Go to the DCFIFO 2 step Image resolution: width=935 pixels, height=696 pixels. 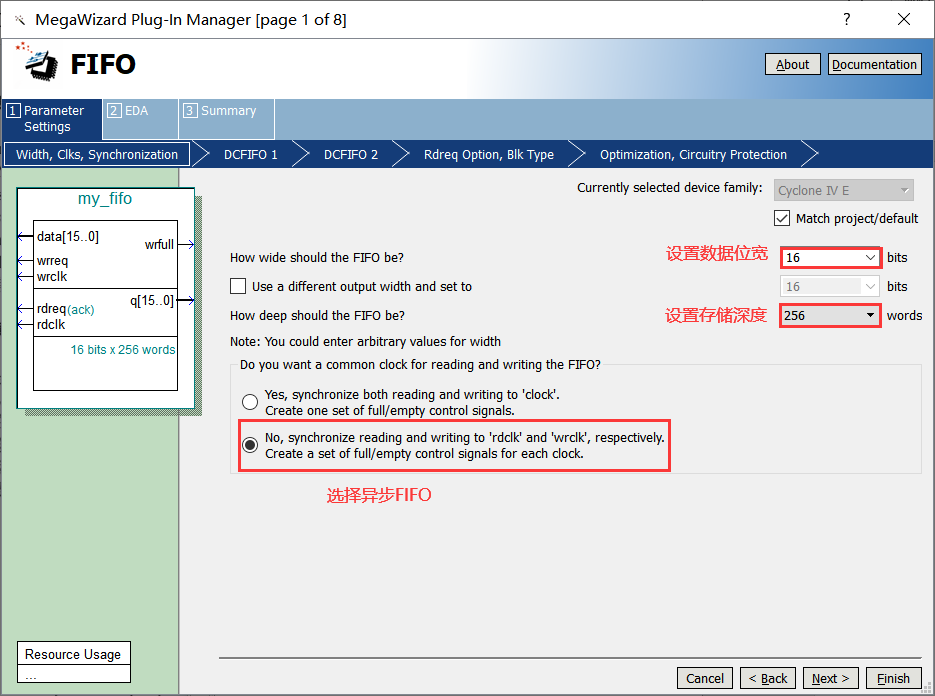point(351,154)
